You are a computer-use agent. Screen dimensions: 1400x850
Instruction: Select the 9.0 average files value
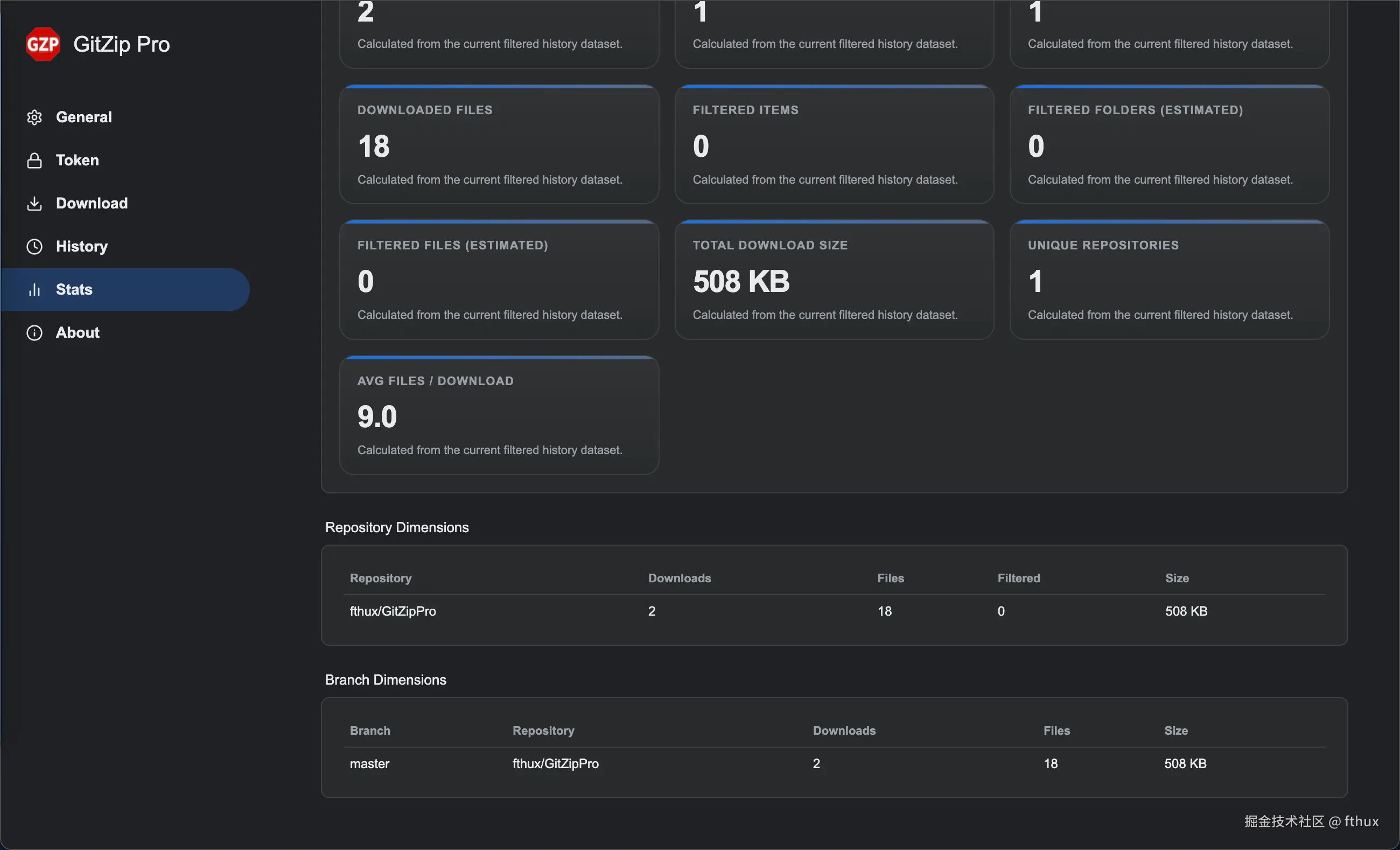coord(377,417)
